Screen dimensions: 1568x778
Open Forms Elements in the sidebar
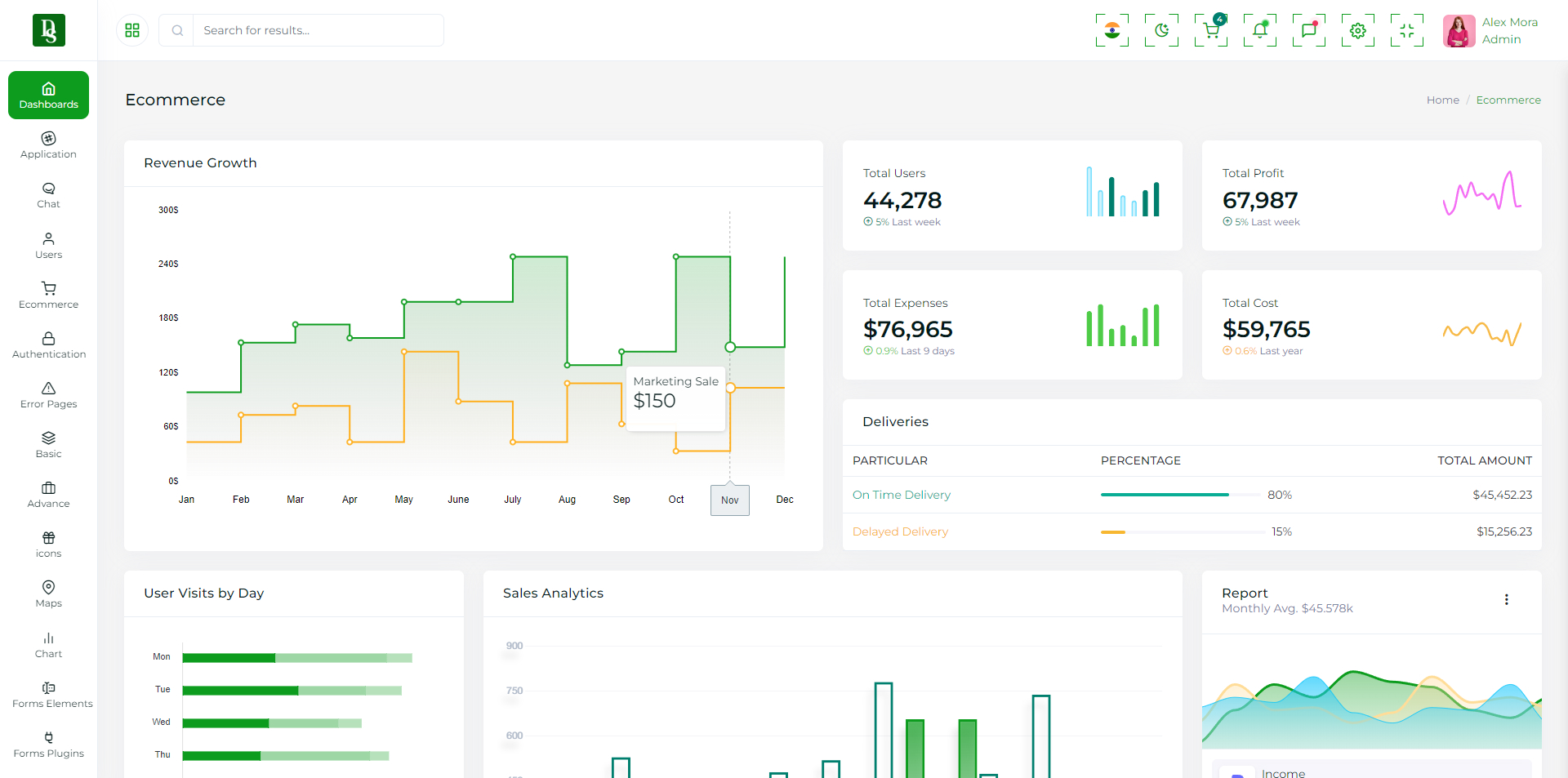point(51,694)
